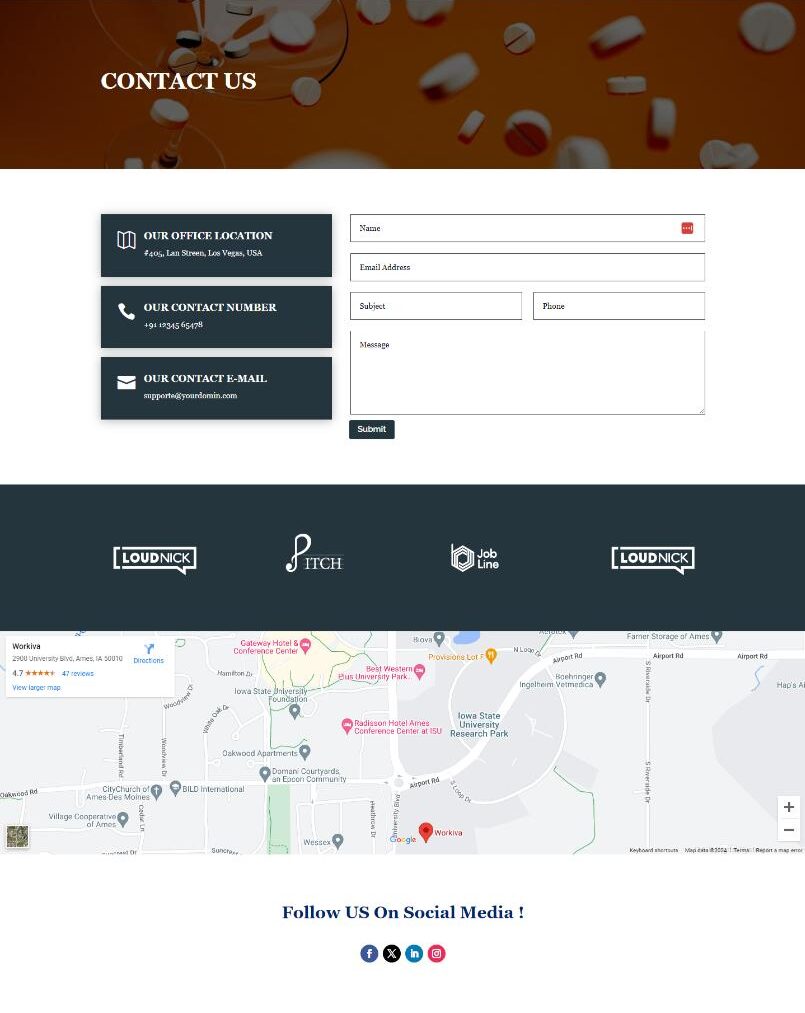Image resolution: width=805 pixels, height=1013 pixels.
Task: Click the Best Western Plus University Park marker
Action: tap(419, 671)
